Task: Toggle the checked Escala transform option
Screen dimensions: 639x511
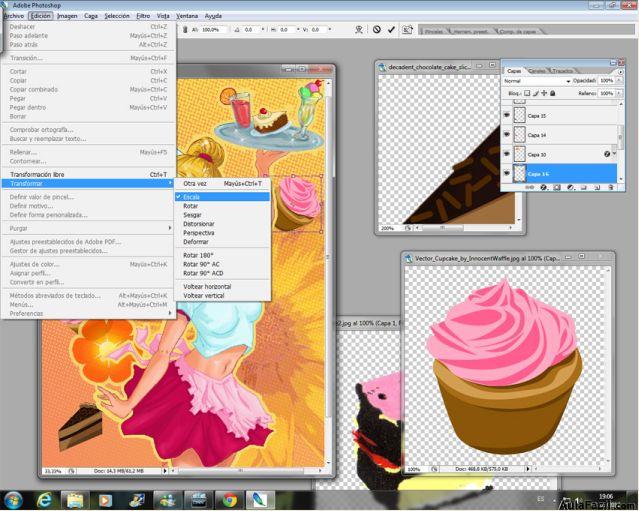Action: [222, 197]
